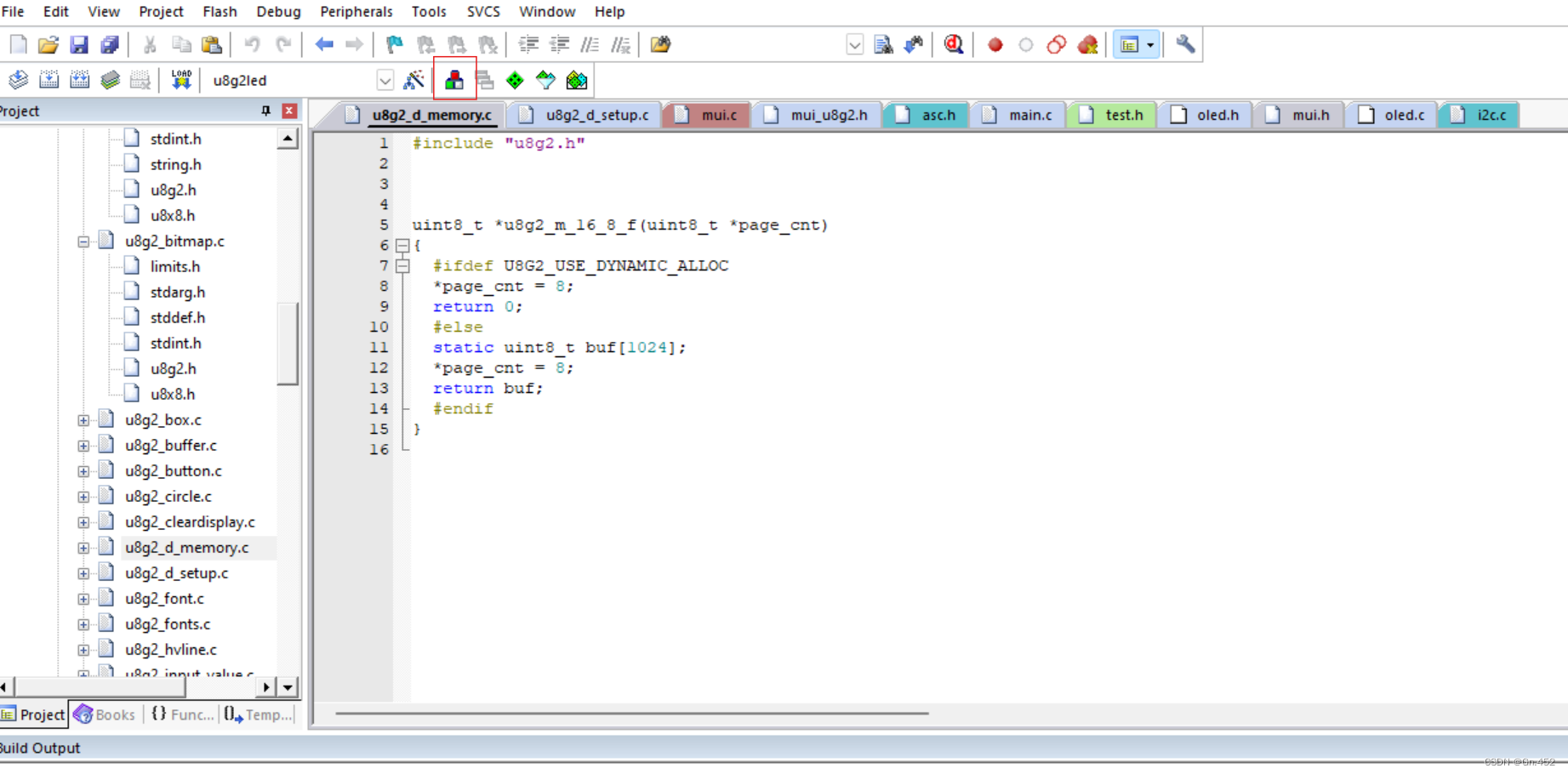Click the editor horizontal scrollbar
Image resolution: width=1568 pixels, height=774 pixels.
click(631, 714)
